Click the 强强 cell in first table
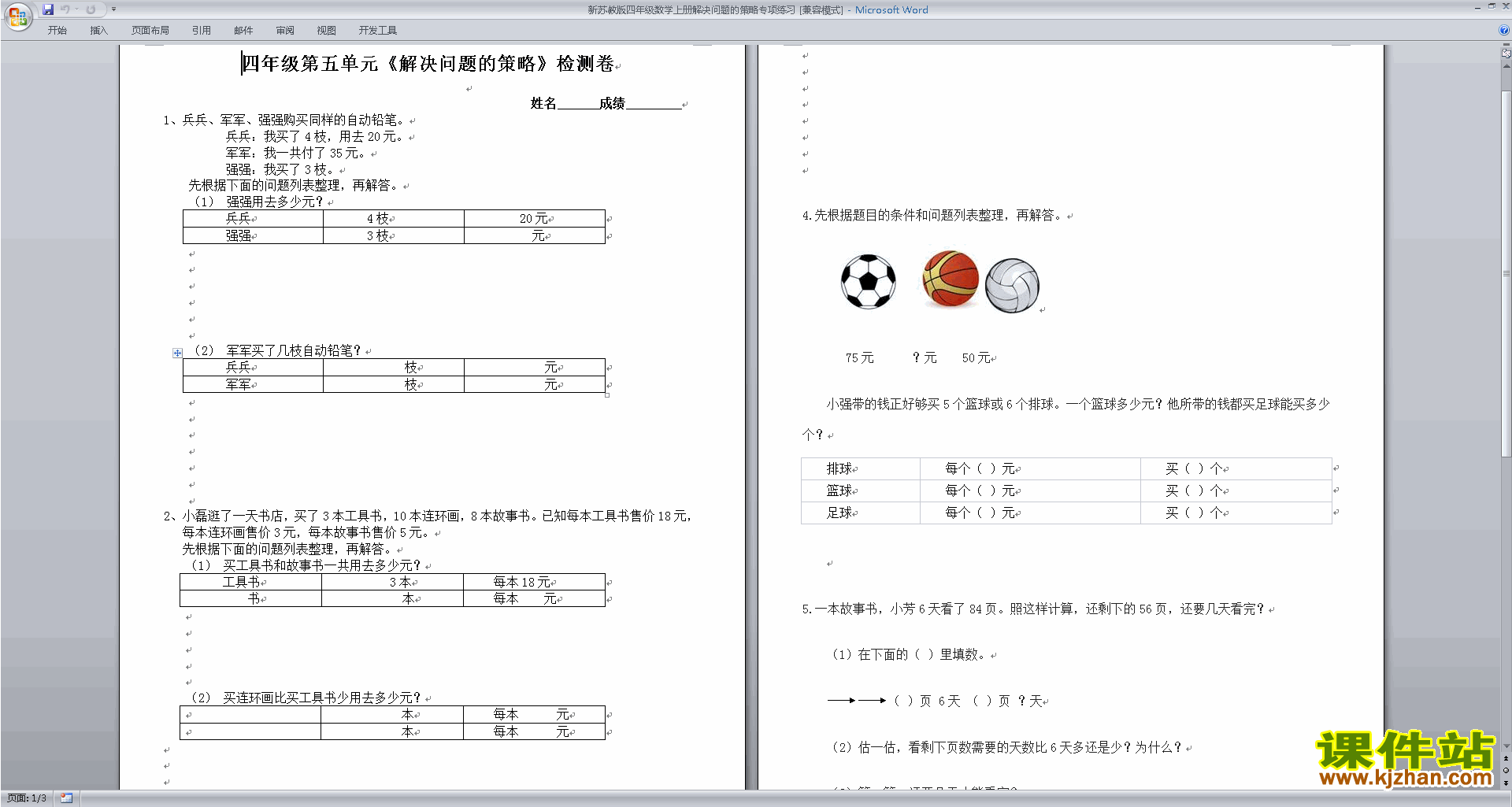This screenshot has width=1512, height=807. pos(253,235)
